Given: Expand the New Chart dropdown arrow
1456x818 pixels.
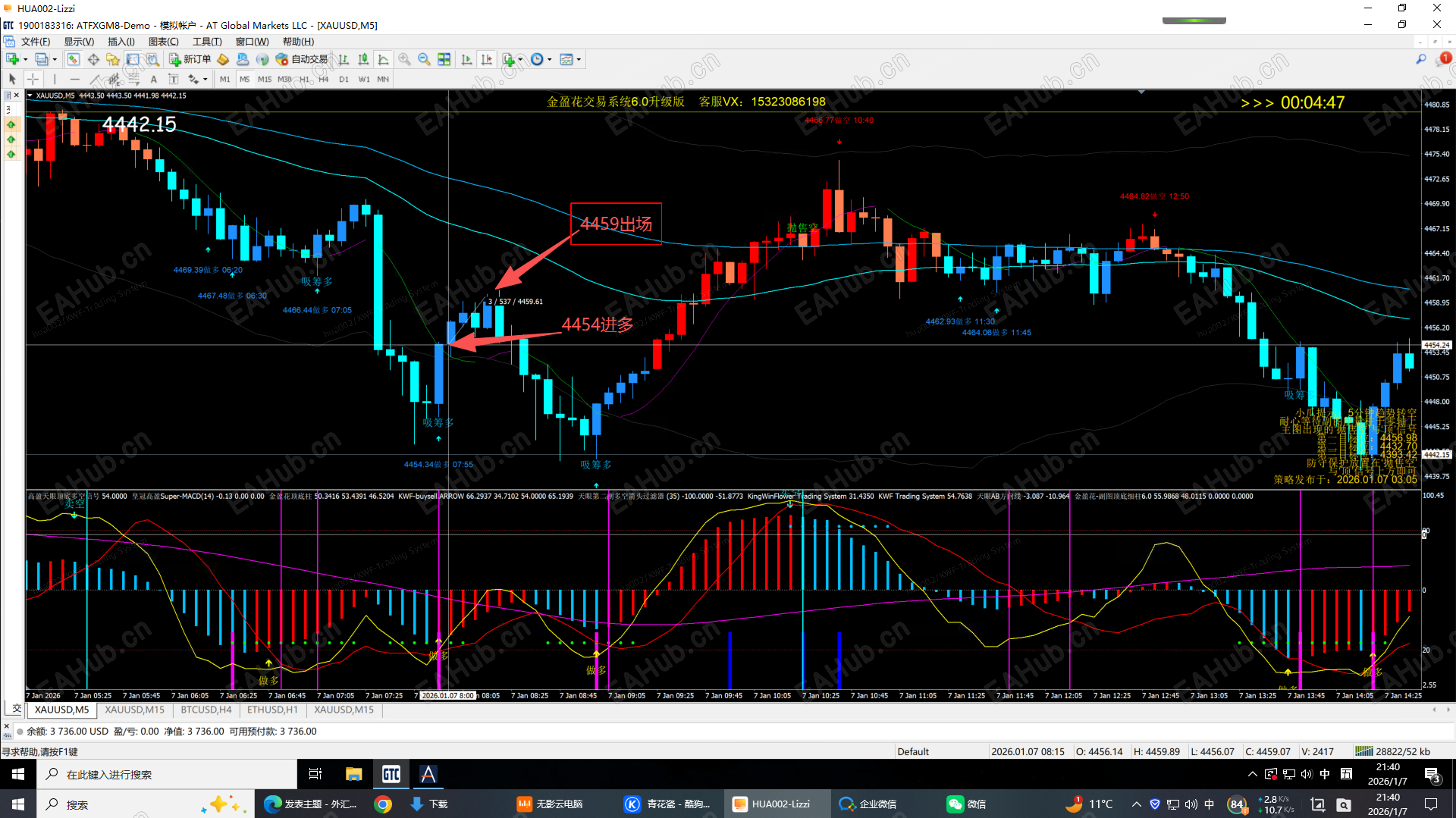Looking at the screenshot, I should point(25,59).
